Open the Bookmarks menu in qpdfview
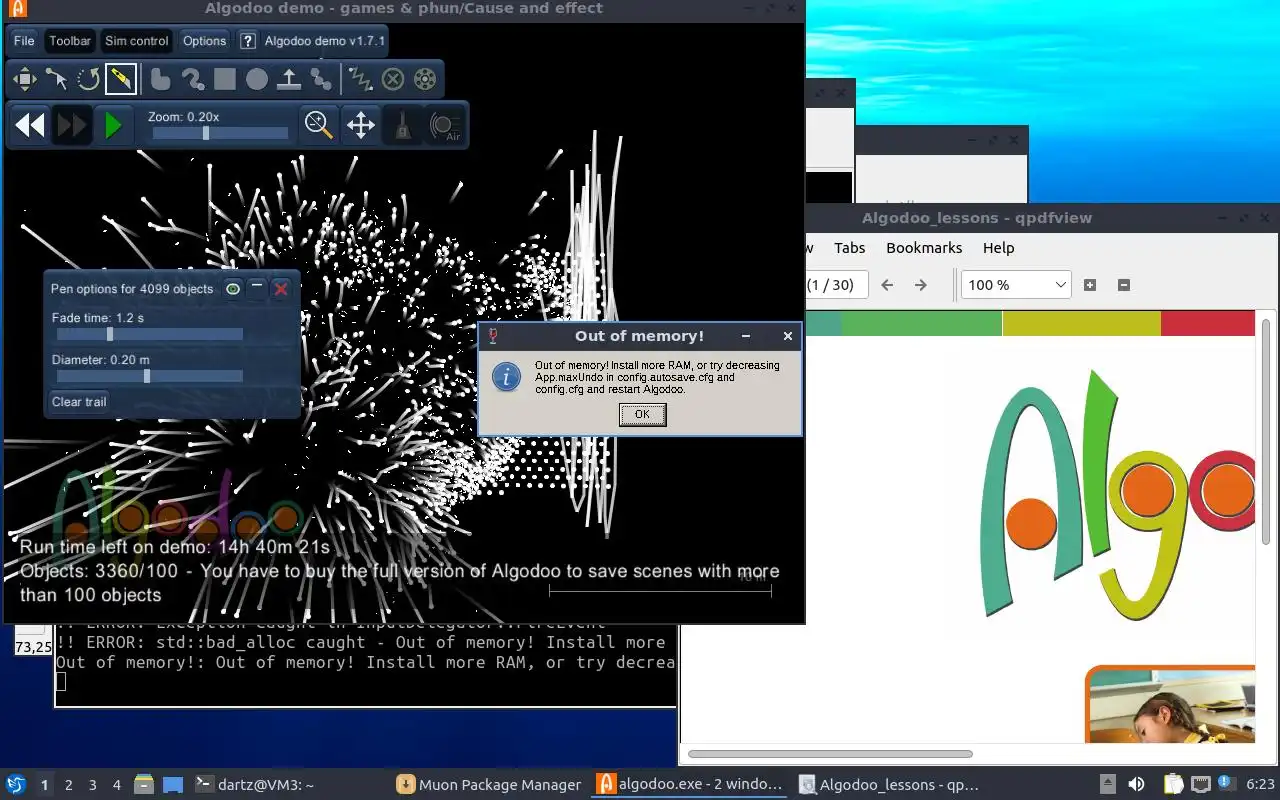This screenshot has height=800, width=1280. point(924,248)
